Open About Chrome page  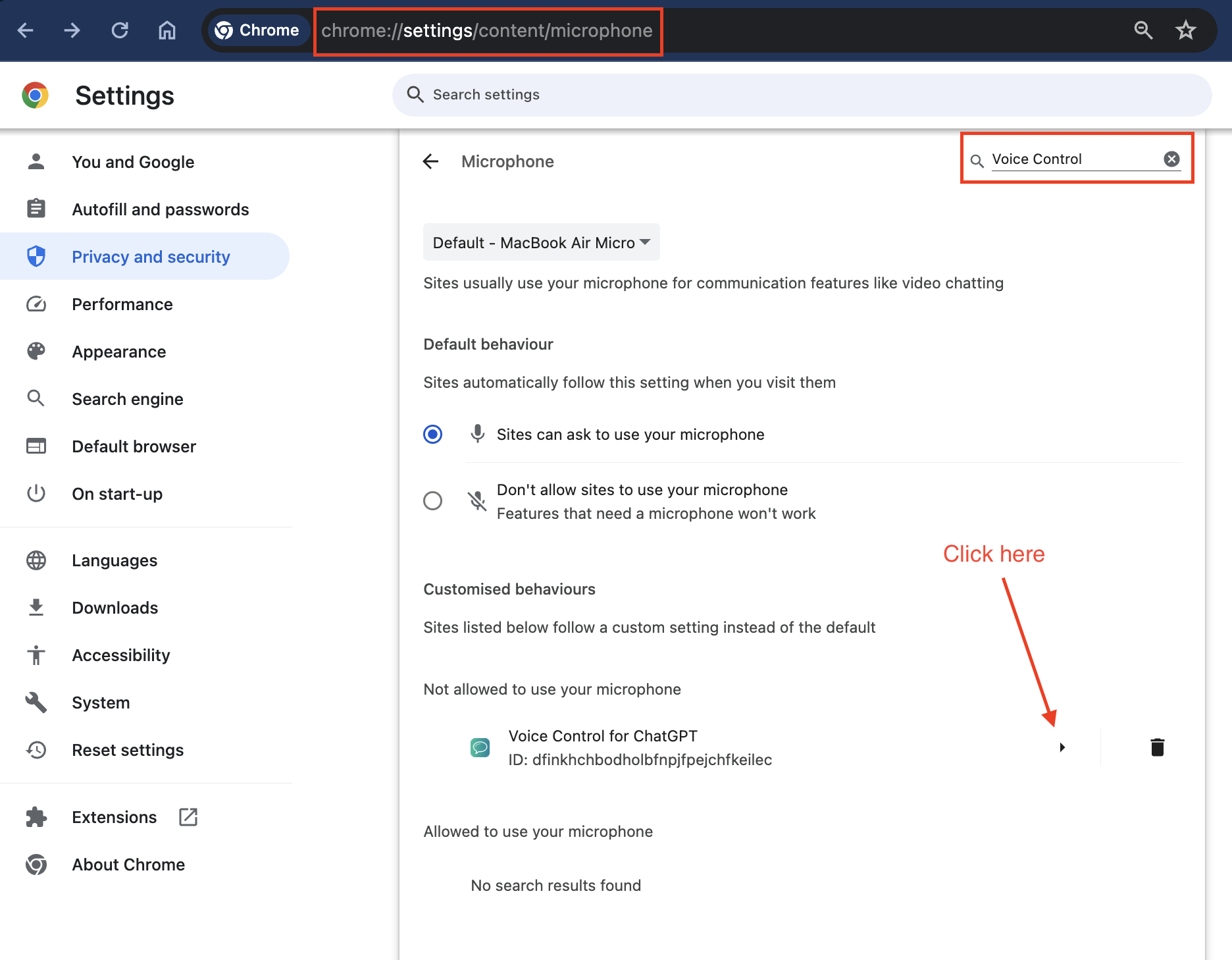coord(128,865)
